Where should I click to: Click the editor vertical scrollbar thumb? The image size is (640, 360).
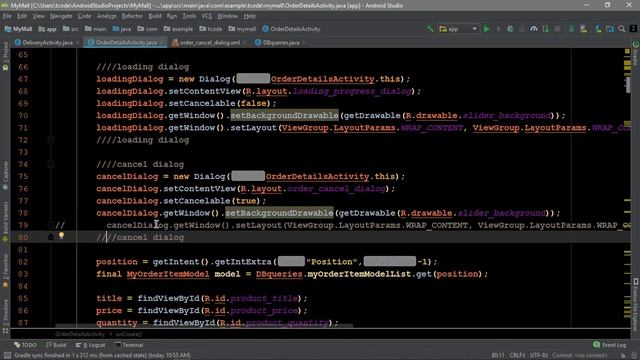tap(627, 84)
